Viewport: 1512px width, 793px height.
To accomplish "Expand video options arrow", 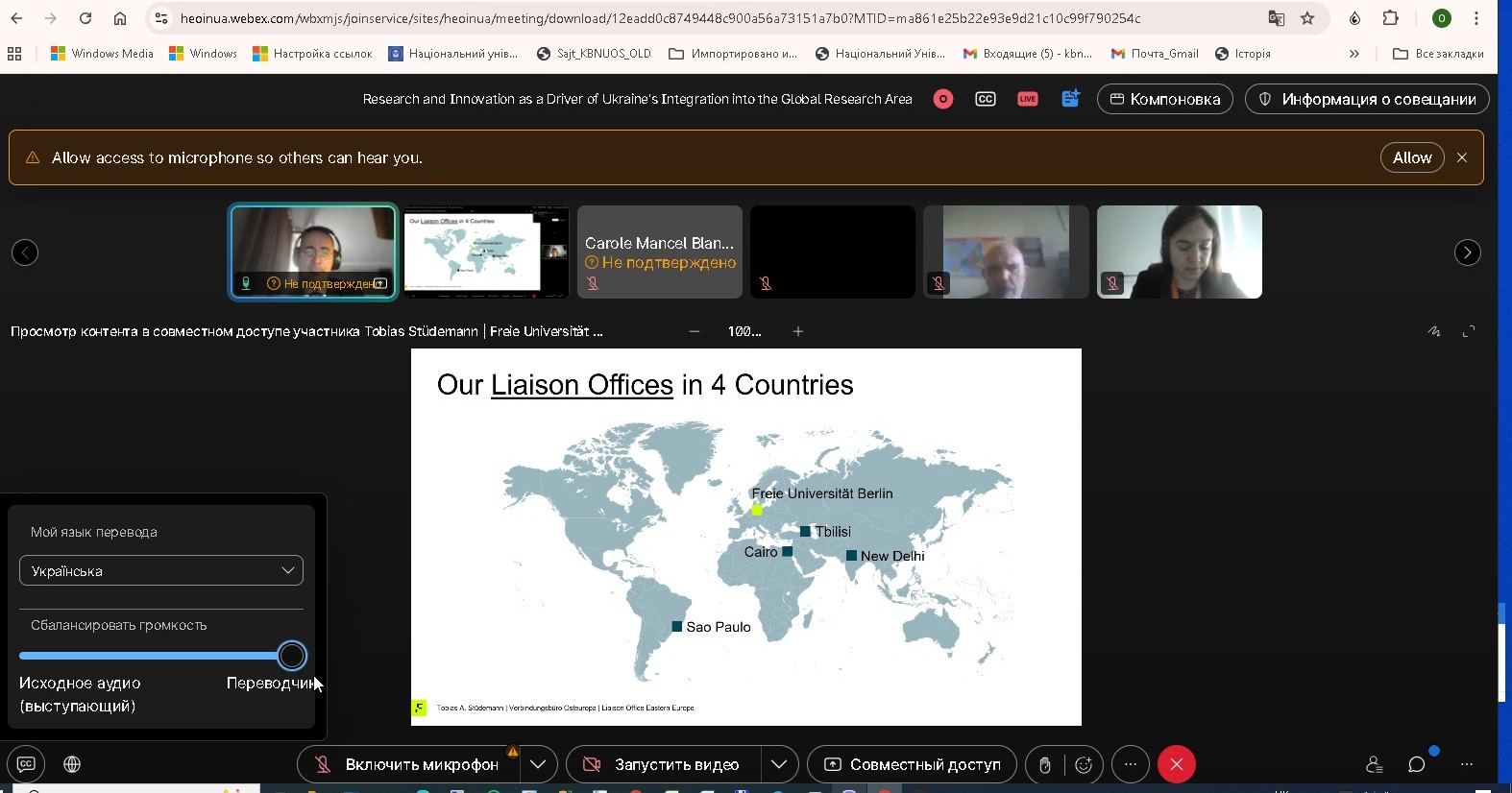I will [779, 764].
